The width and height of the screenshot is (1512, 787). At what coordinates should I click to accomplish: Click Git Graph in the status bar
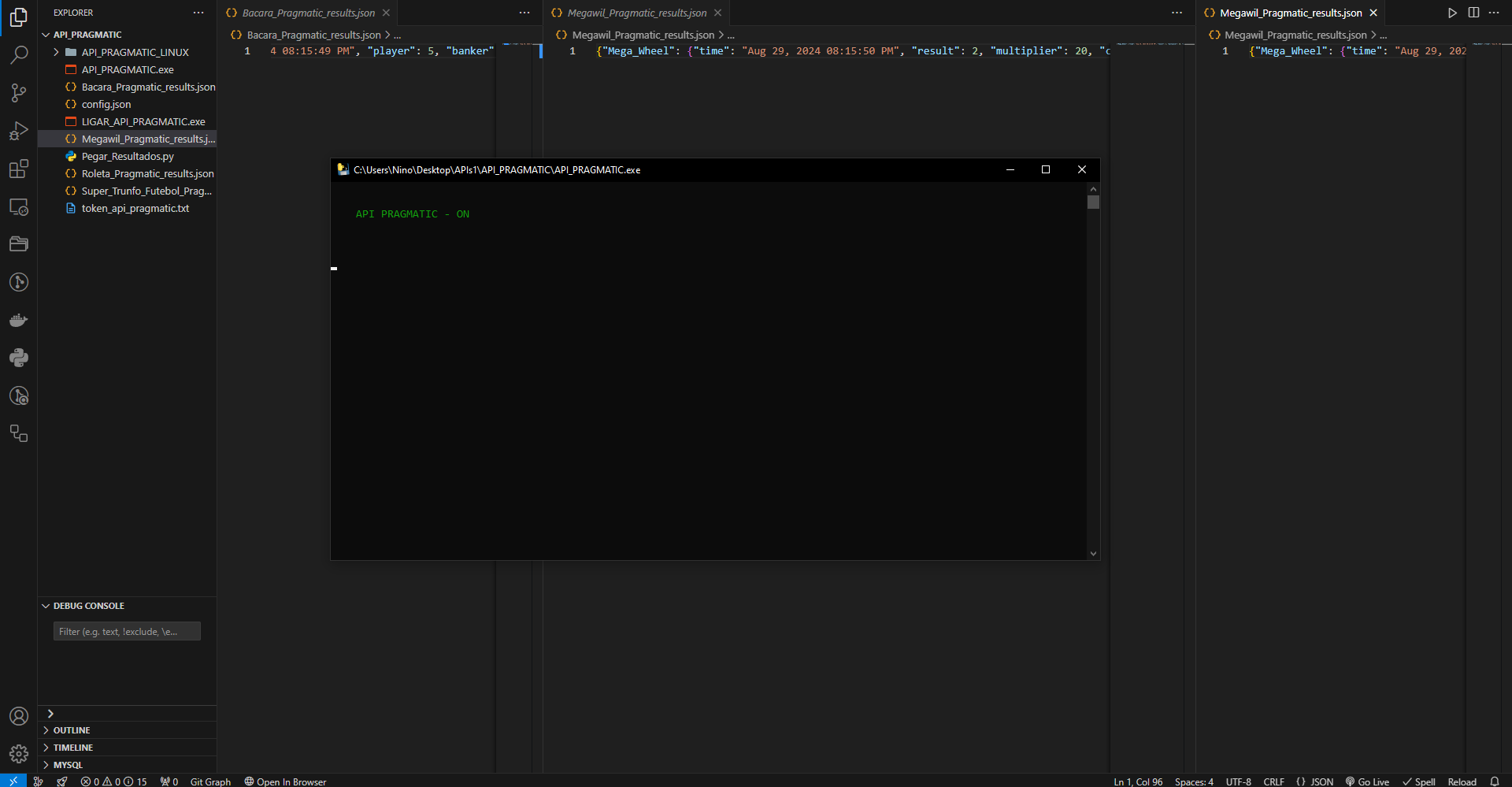pos(210,781)
